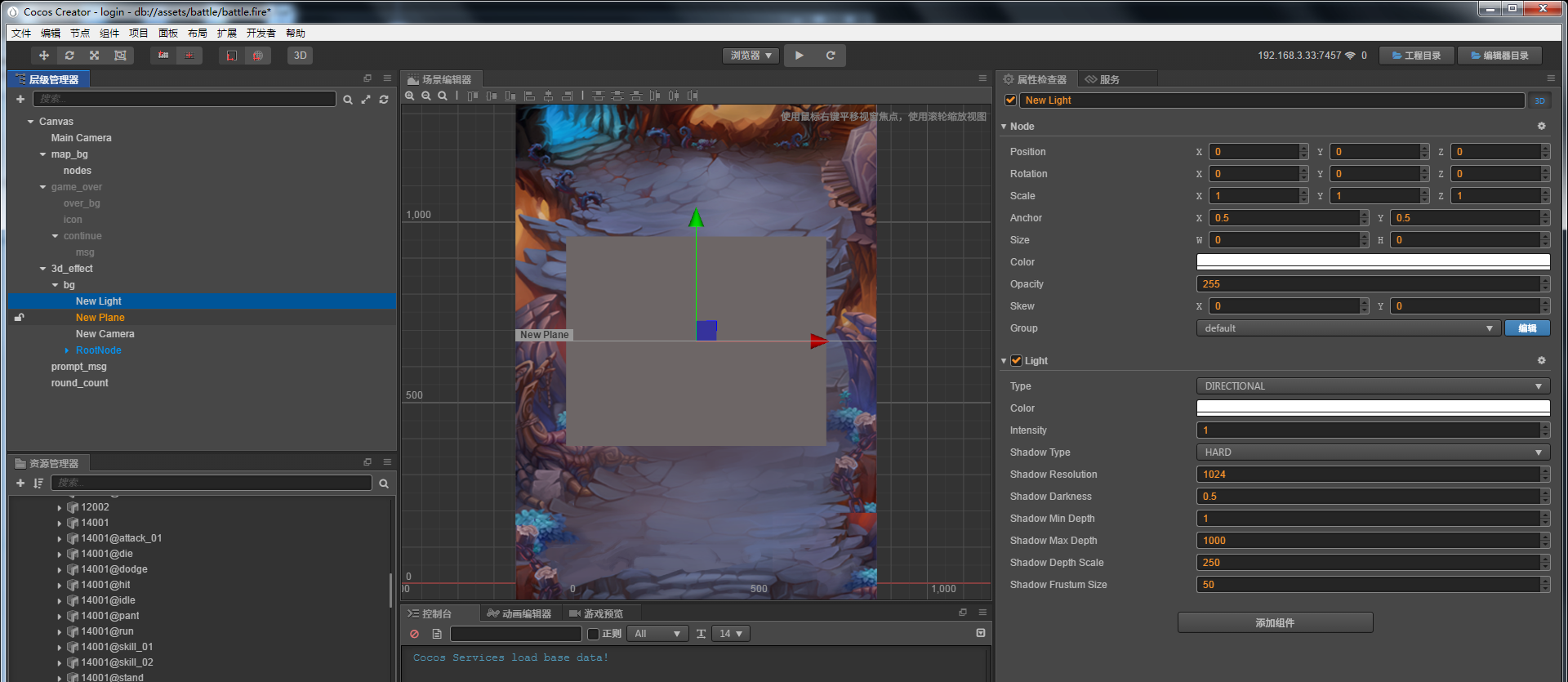Open the 节点 menu
The width and height of the screenshot is (1568, 682).
coord(80,33)
